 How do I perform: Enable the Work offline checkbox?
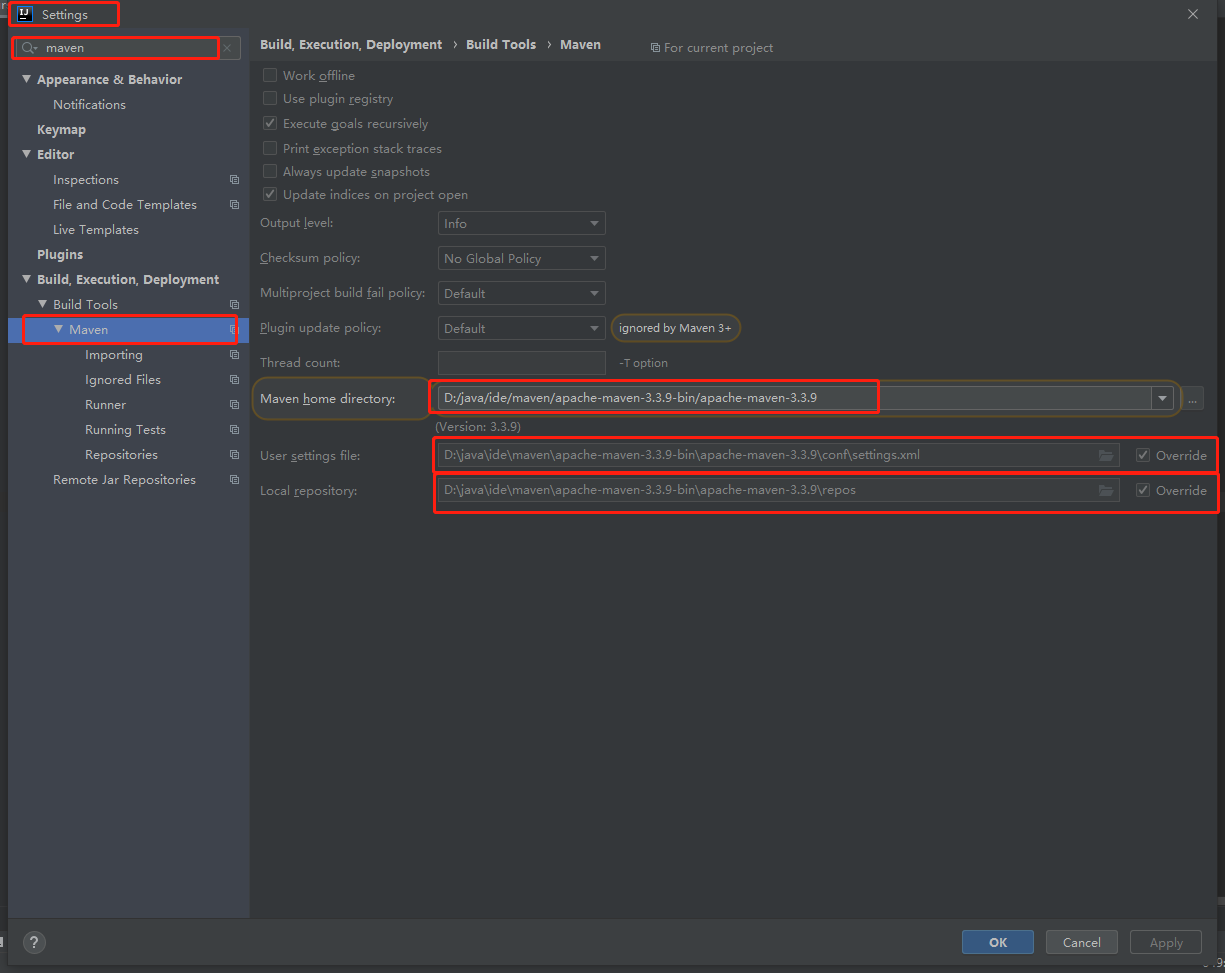click(270, 75)
